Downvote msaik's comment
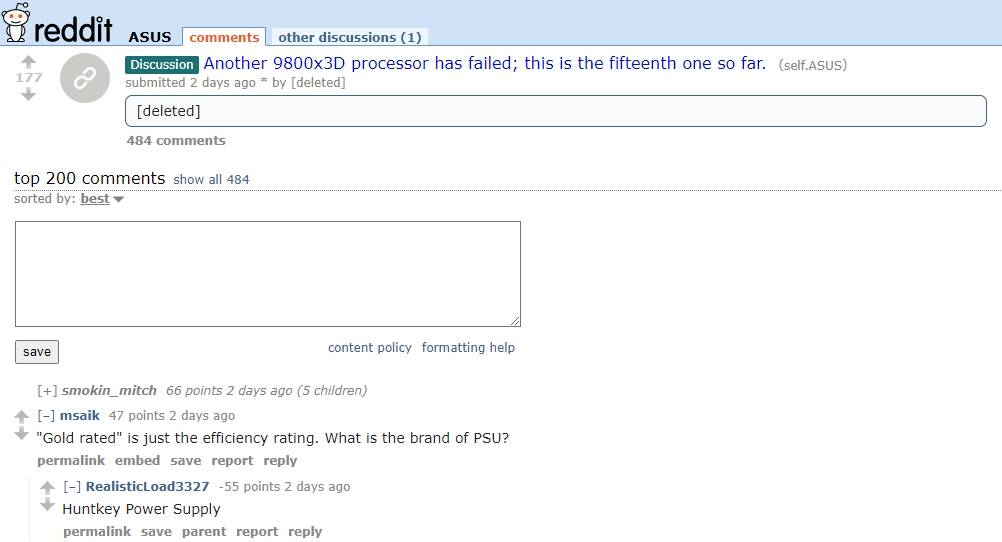This screenshot has width=1002, height=542. (21, 434)
